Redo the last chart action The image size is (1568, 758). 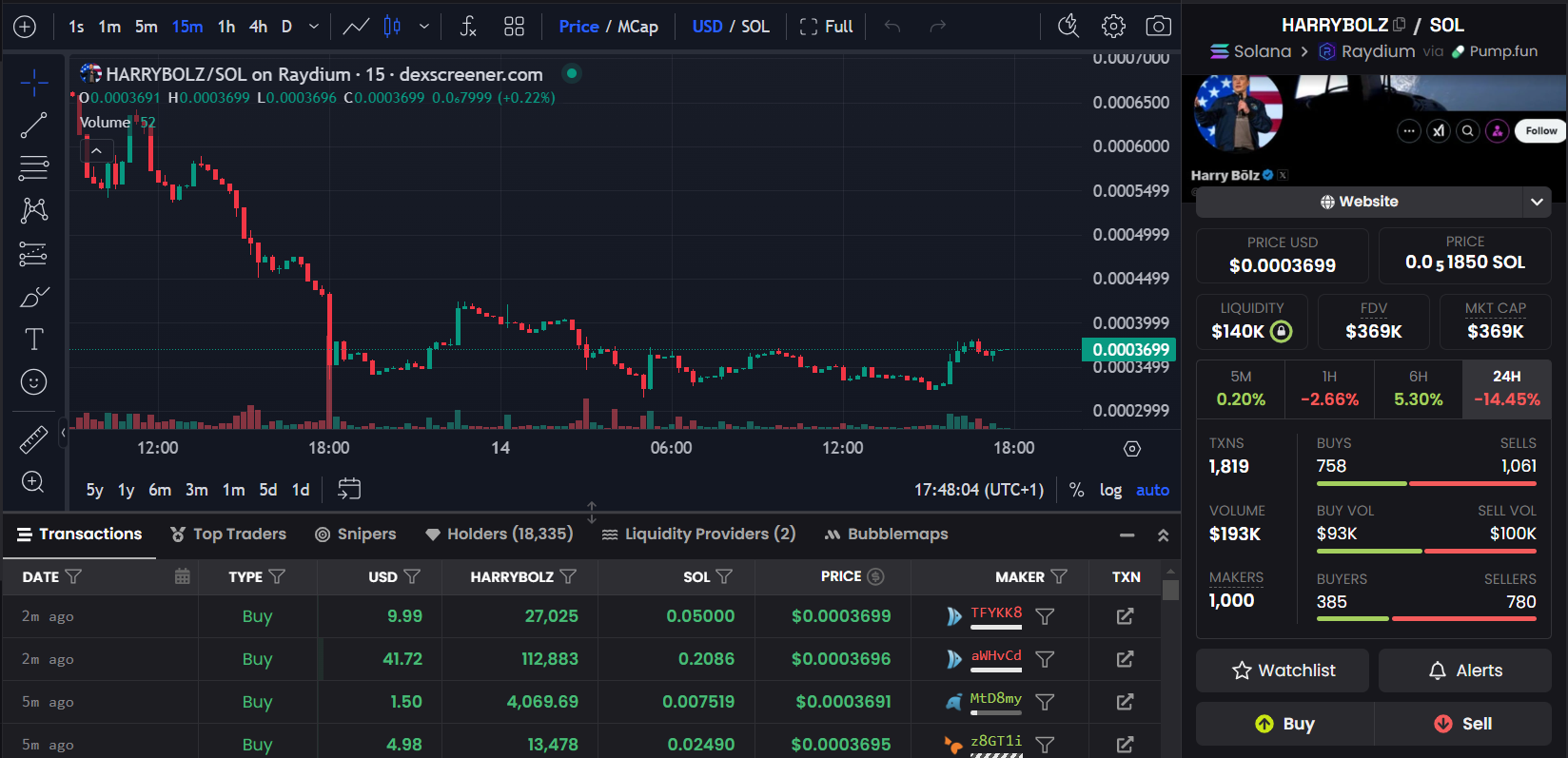937,27
